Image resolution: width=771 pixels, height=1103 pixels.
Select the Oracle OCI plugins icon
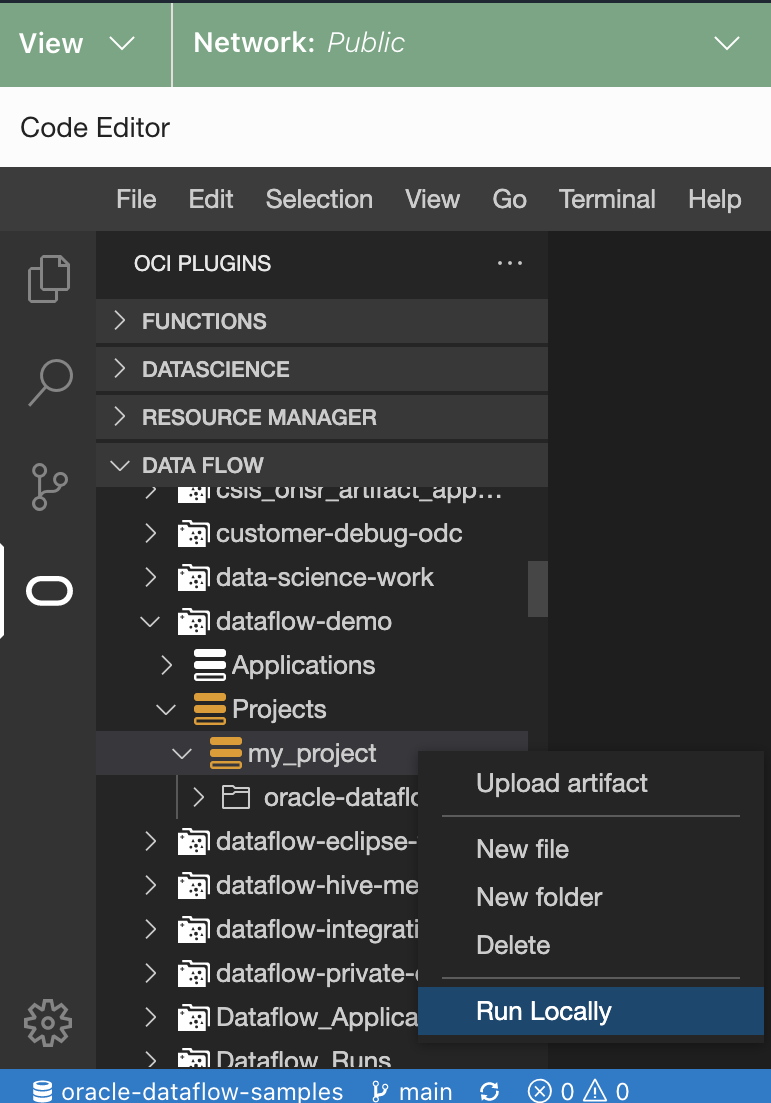[49, 592]
